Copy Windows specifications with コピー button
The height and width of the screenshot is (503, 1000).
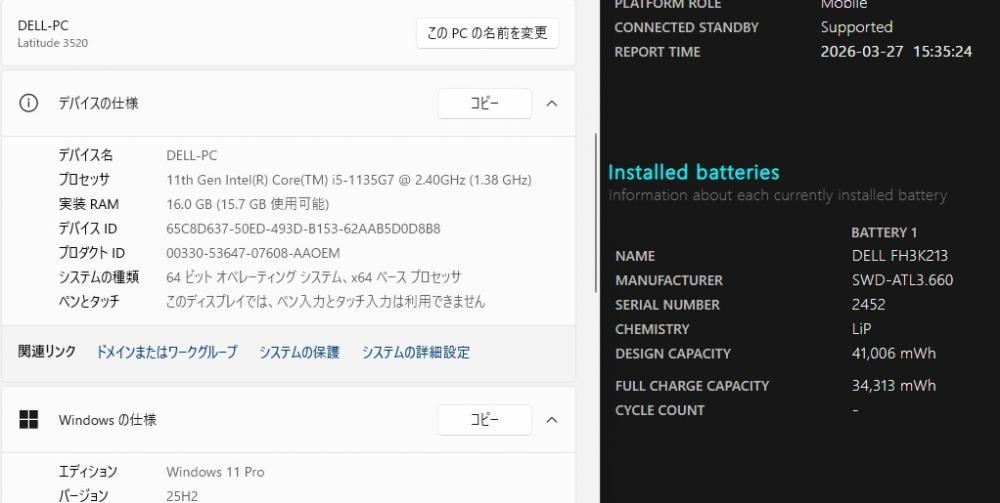pos(485,419)
